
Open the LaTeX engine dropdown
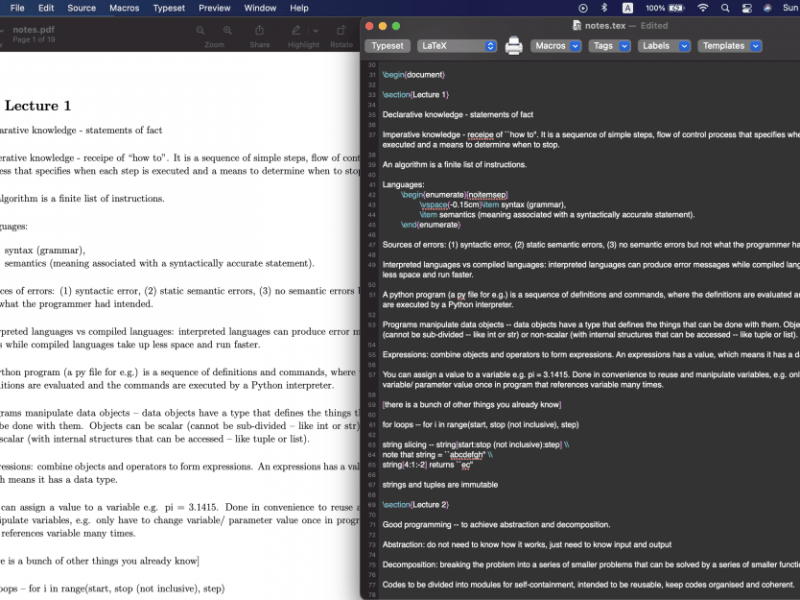(x=457, y=46)
